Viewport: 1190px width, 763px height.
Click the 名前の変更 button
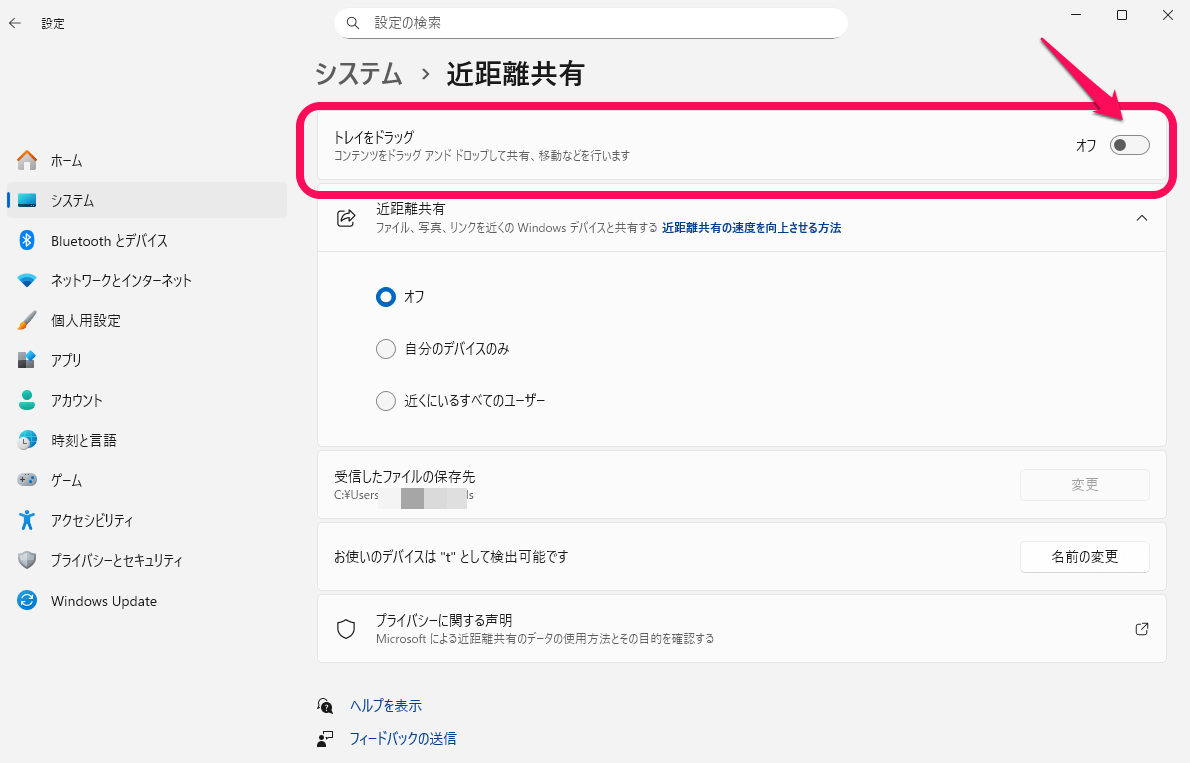(1084, 557)
